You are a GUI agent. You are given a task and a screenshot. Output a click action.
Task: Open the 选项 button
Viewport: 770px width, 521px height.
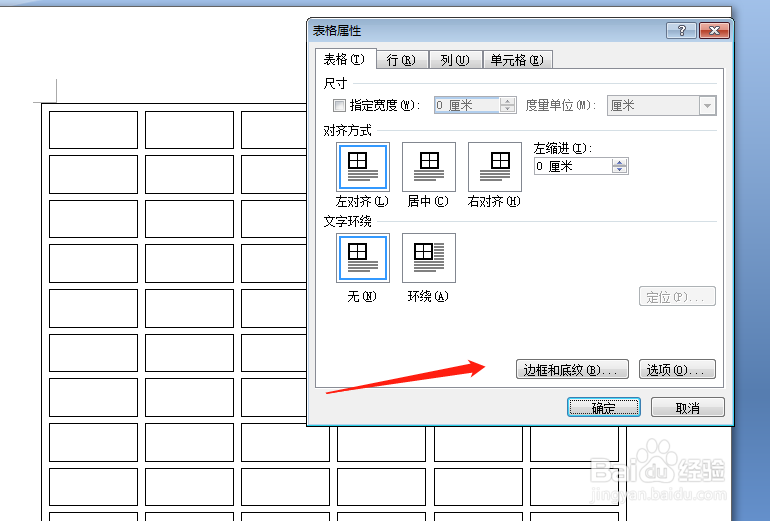click(677, 369)
